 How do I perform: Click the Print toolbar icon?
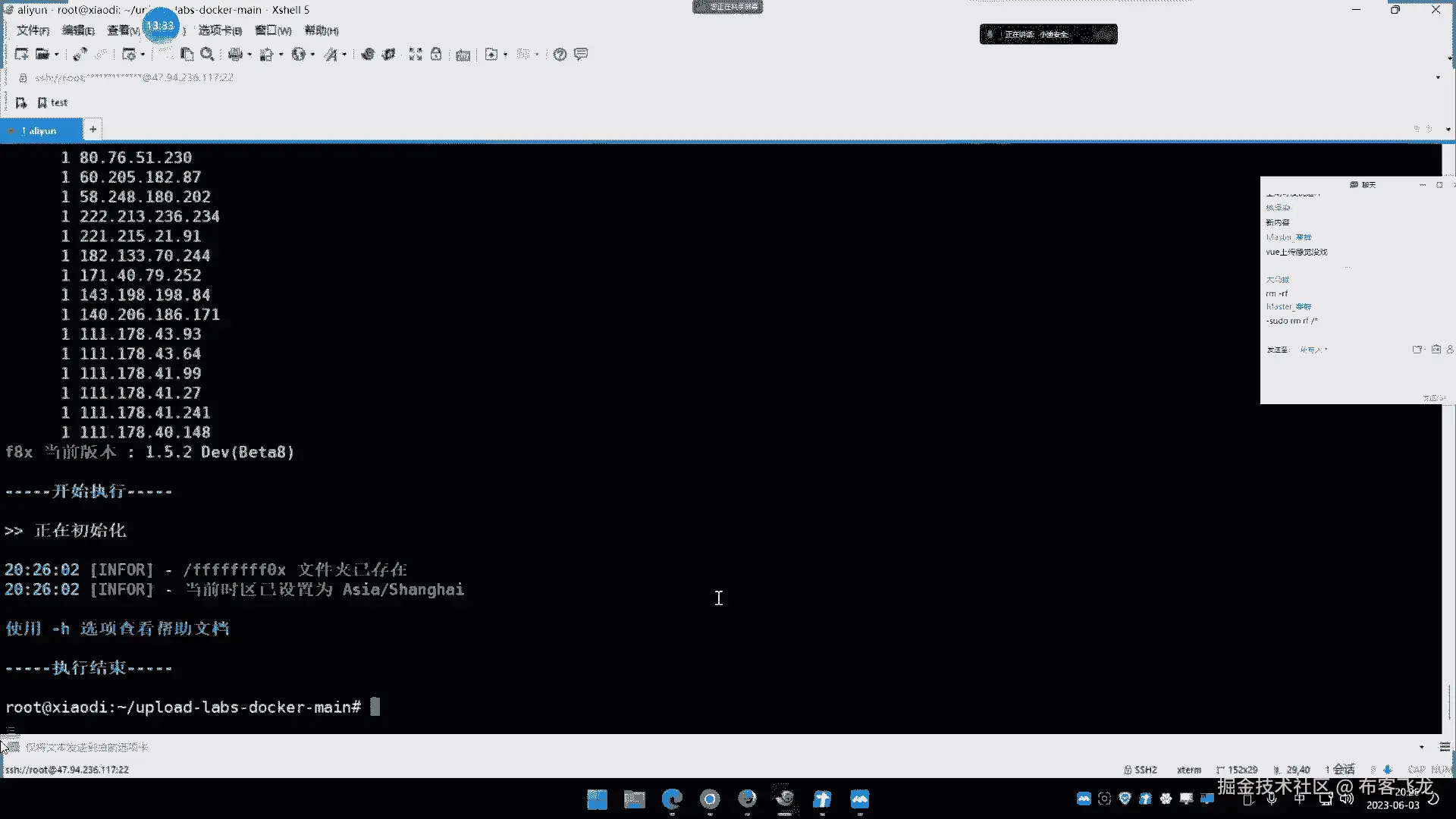235,55
